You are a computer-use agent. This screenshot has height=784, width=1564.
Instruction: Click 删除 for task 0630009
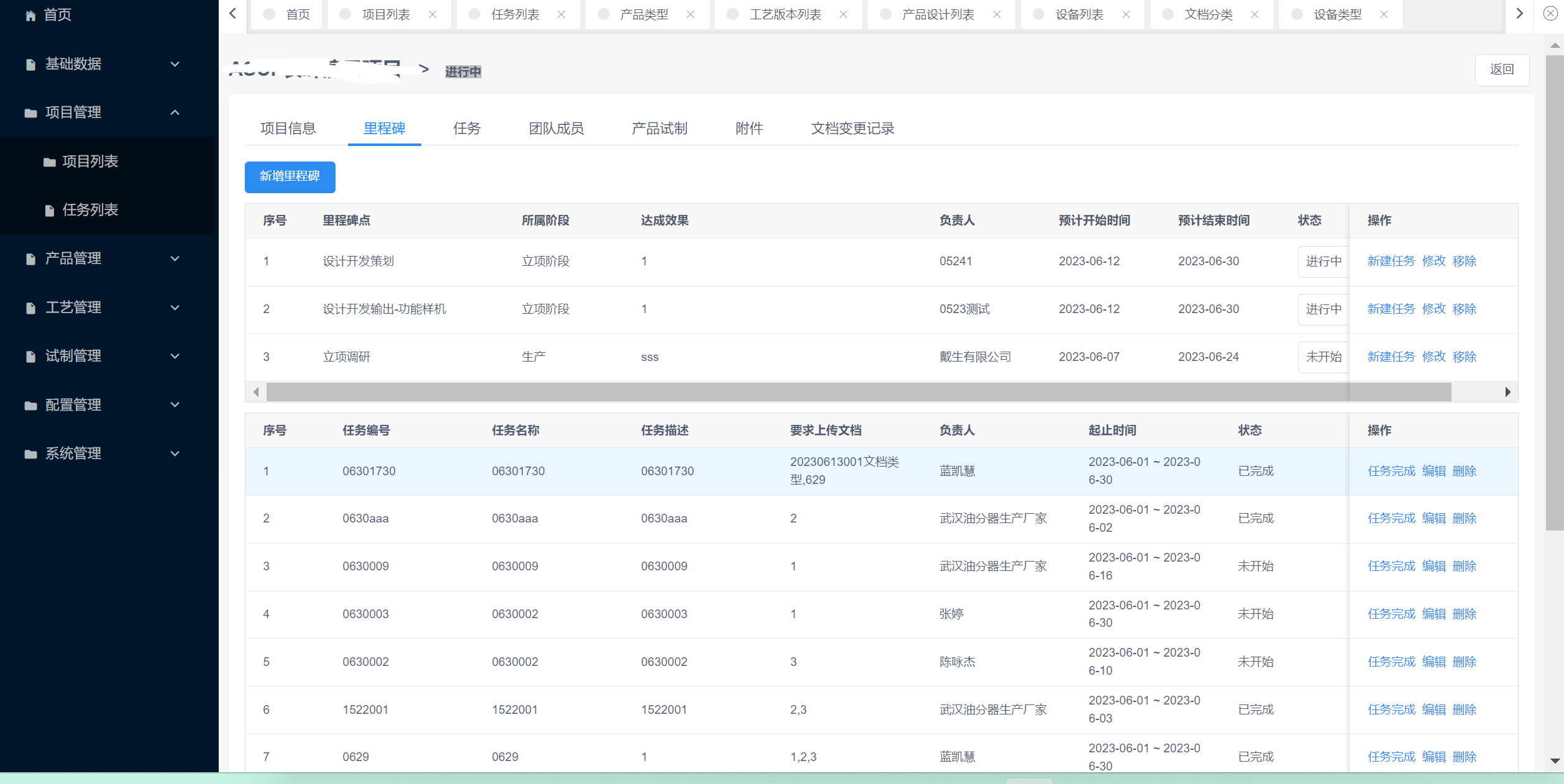1464,567
